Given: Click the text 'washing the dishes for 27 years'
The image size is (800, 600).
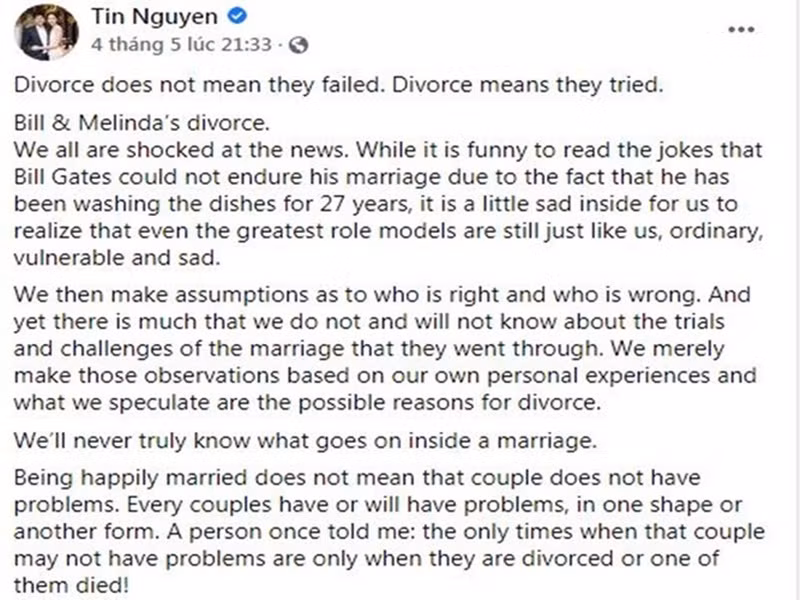Looking at the screenshot, I should [231, 199].
